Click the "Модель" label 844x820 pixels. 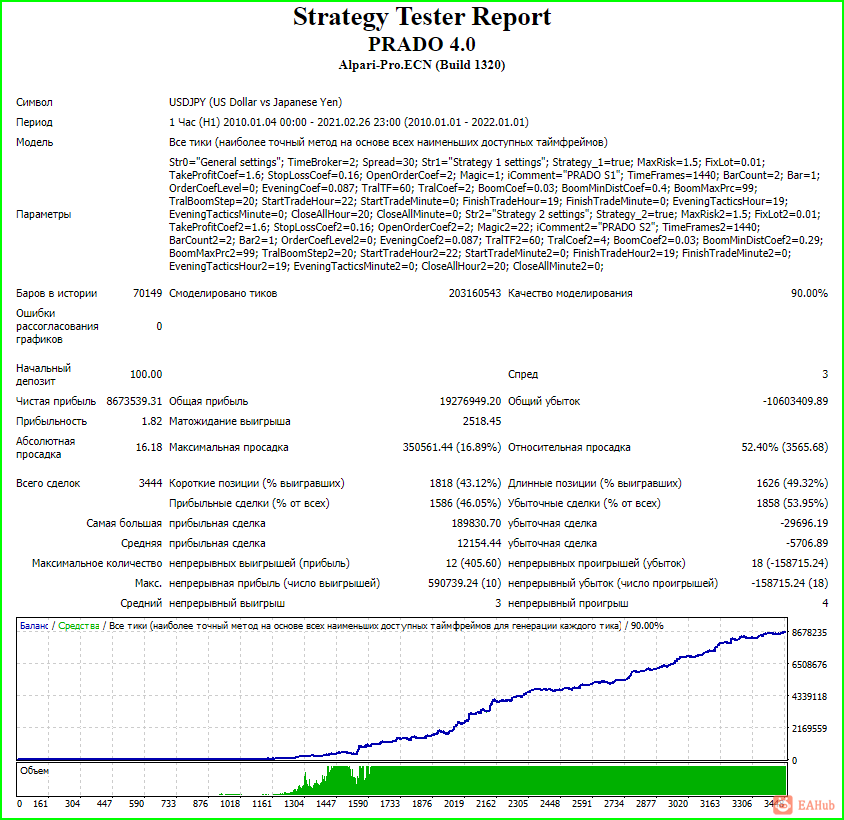(x=34, y=142)
